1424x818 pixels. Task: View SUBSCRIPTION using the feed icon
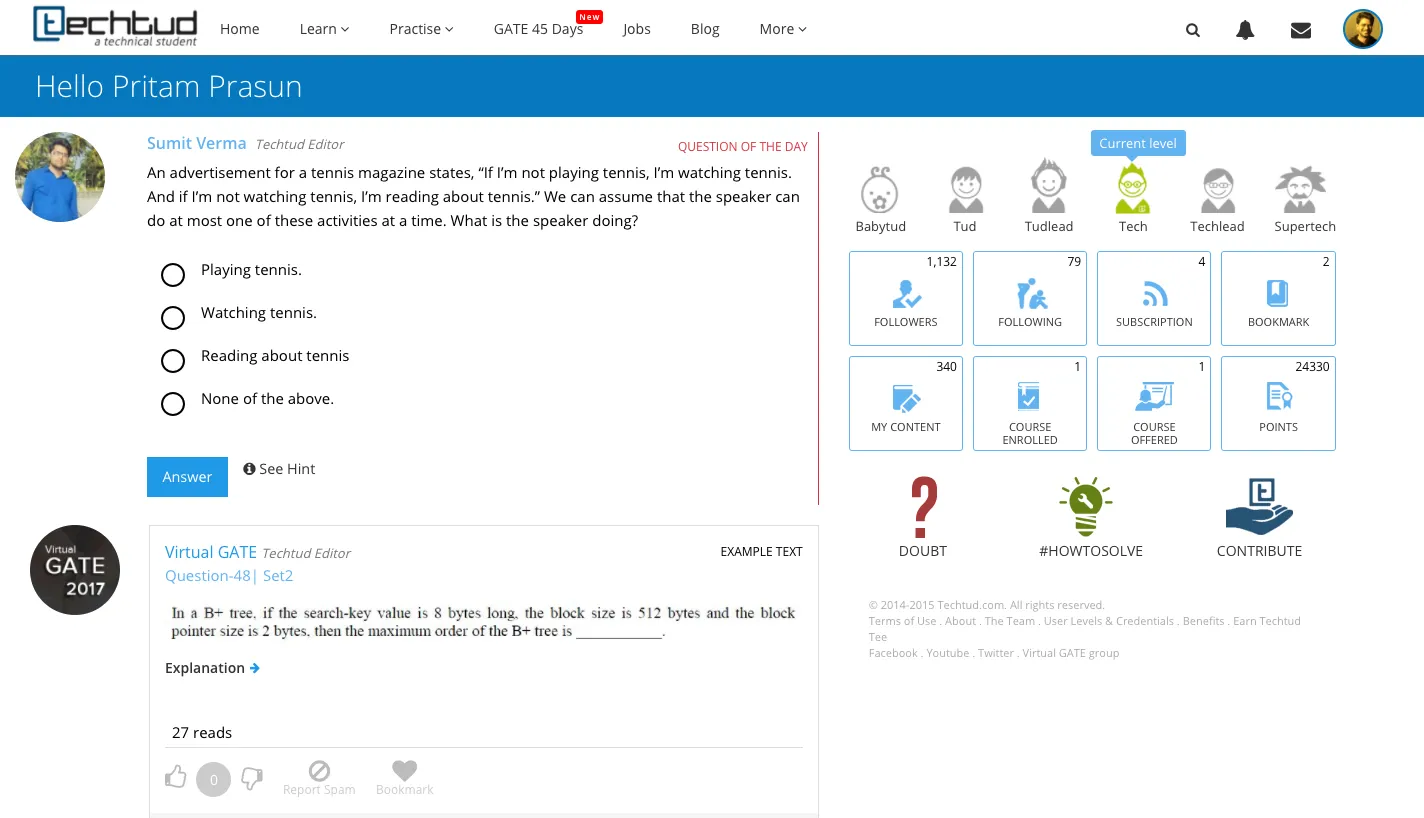coord(1154,293)
